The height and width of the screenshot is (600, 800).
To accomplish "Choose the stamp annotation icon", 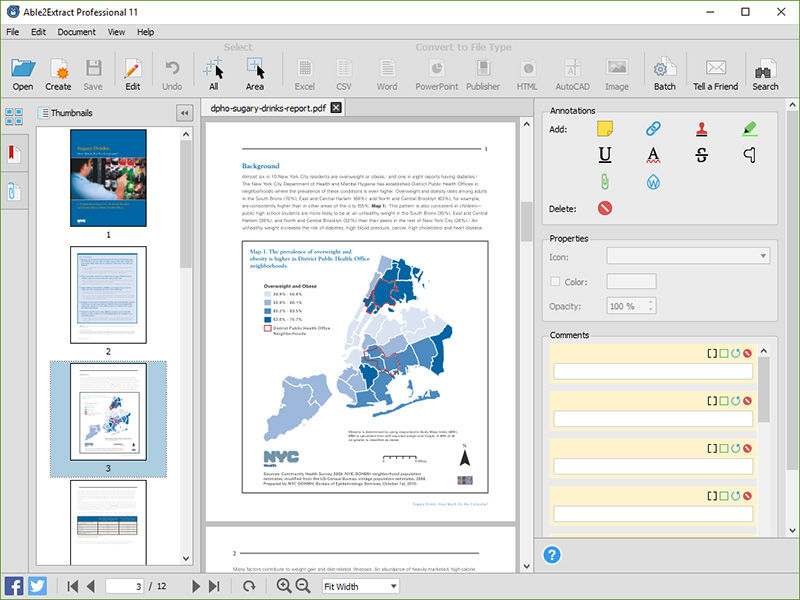I will pos(702,129).
